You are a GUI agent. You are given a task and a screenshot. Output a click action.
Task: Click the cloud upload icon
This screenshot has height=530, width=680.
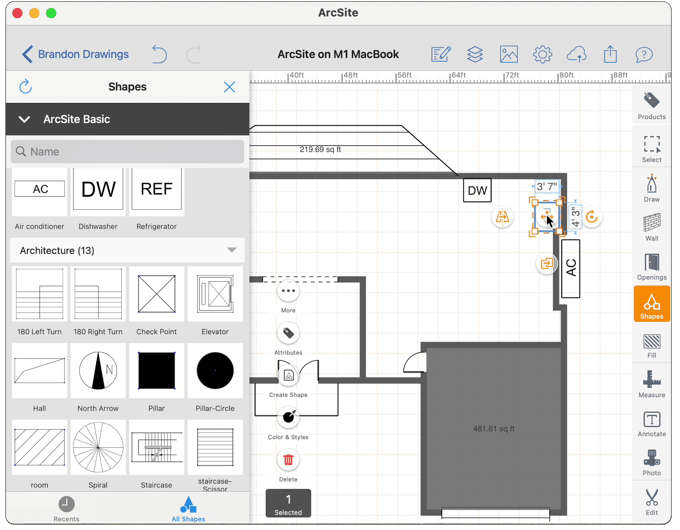point(576,54)
